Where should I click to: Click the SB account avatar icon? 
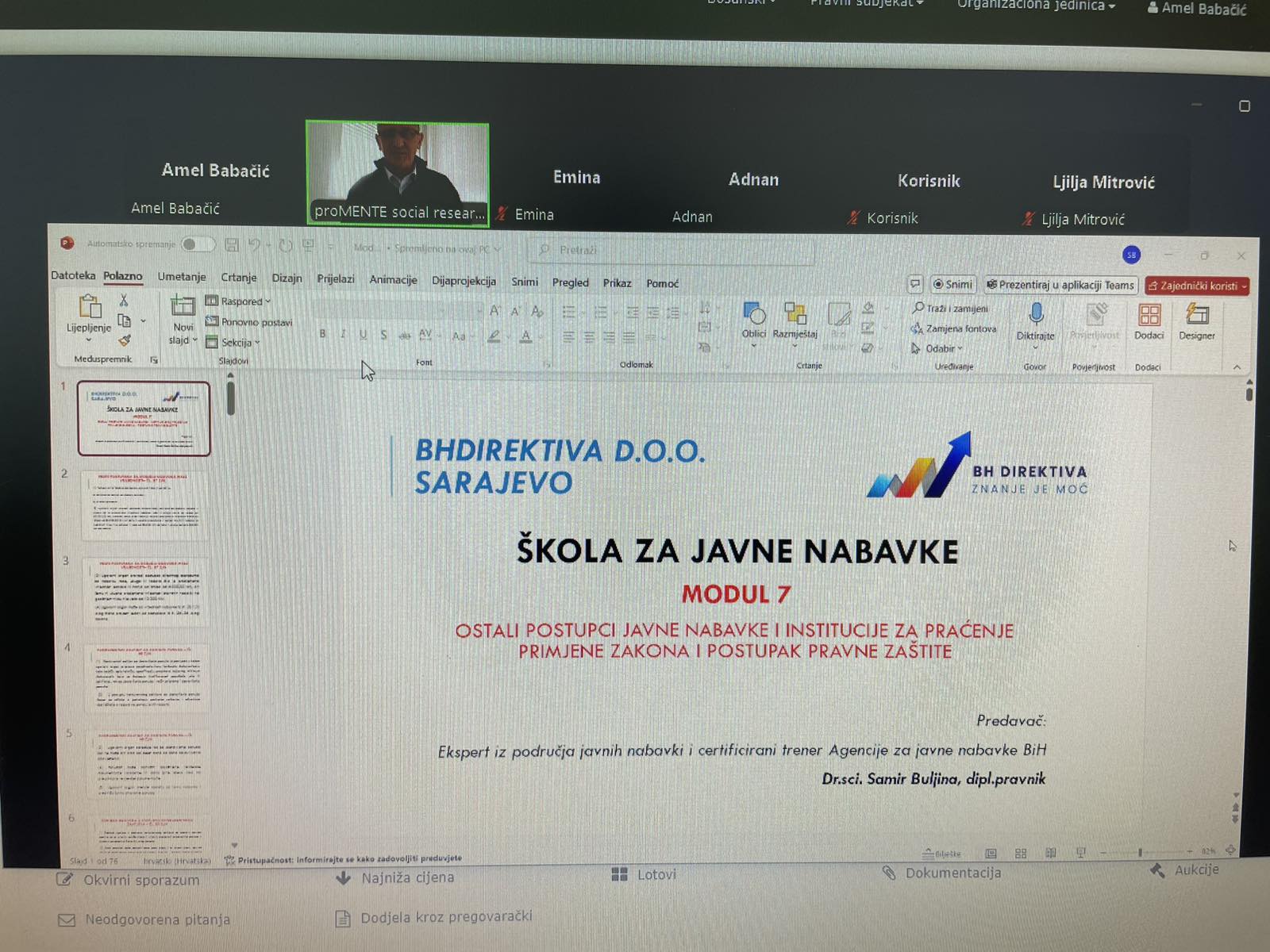pyautogui.click(x=1132, y=255)
